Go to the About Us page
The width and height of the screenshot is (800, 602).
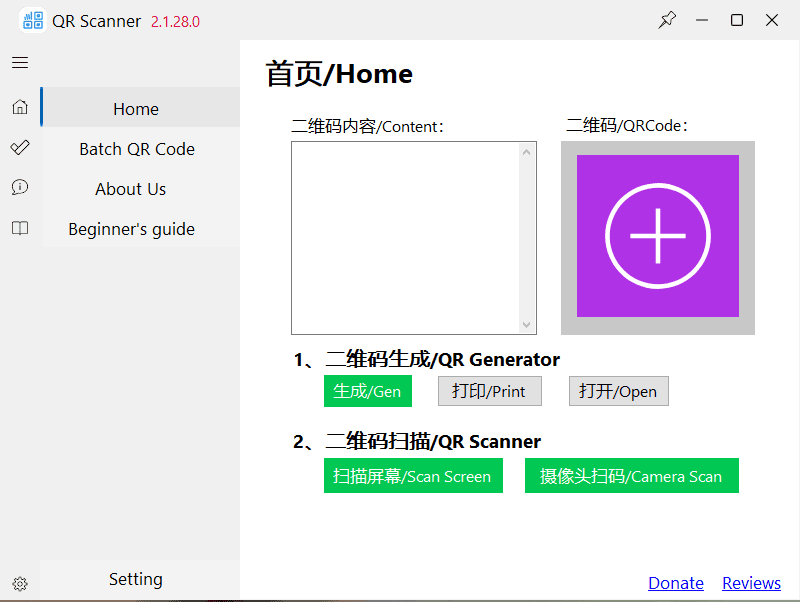(141, 189)
